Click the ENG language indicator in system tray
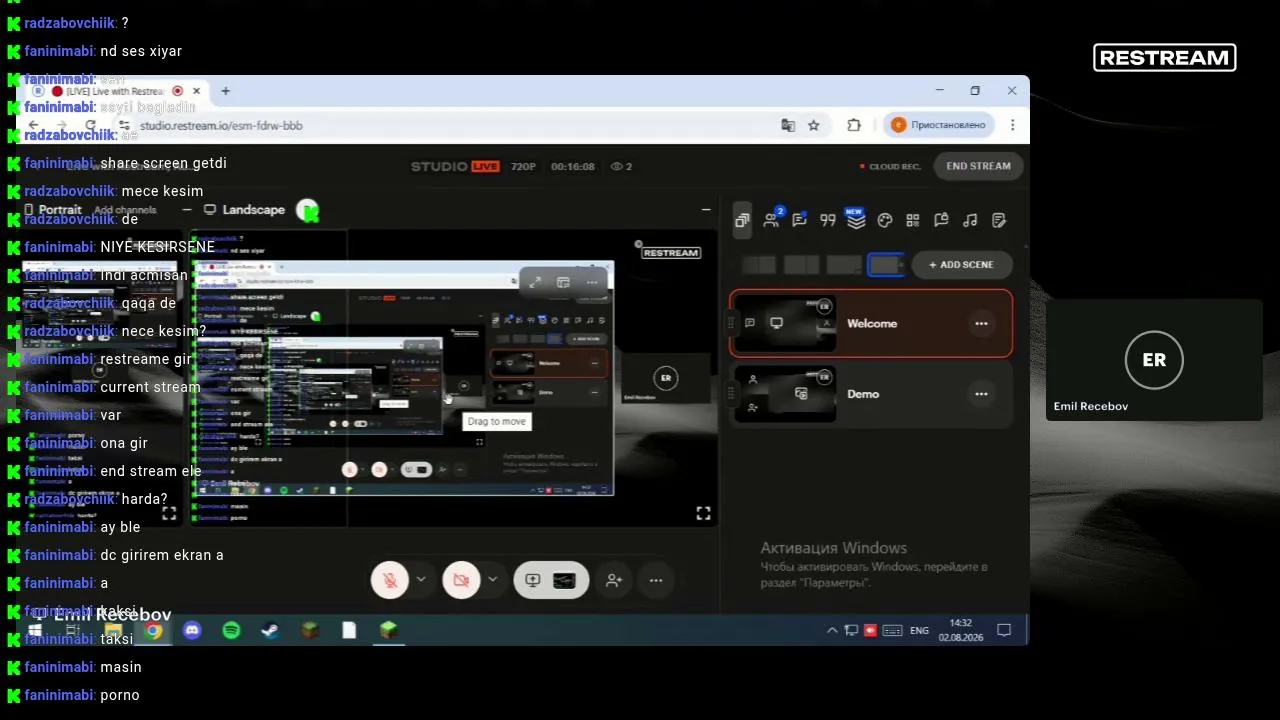This screenshot has width=1280, height=720. pyautogui.click(x=919, y=631)
